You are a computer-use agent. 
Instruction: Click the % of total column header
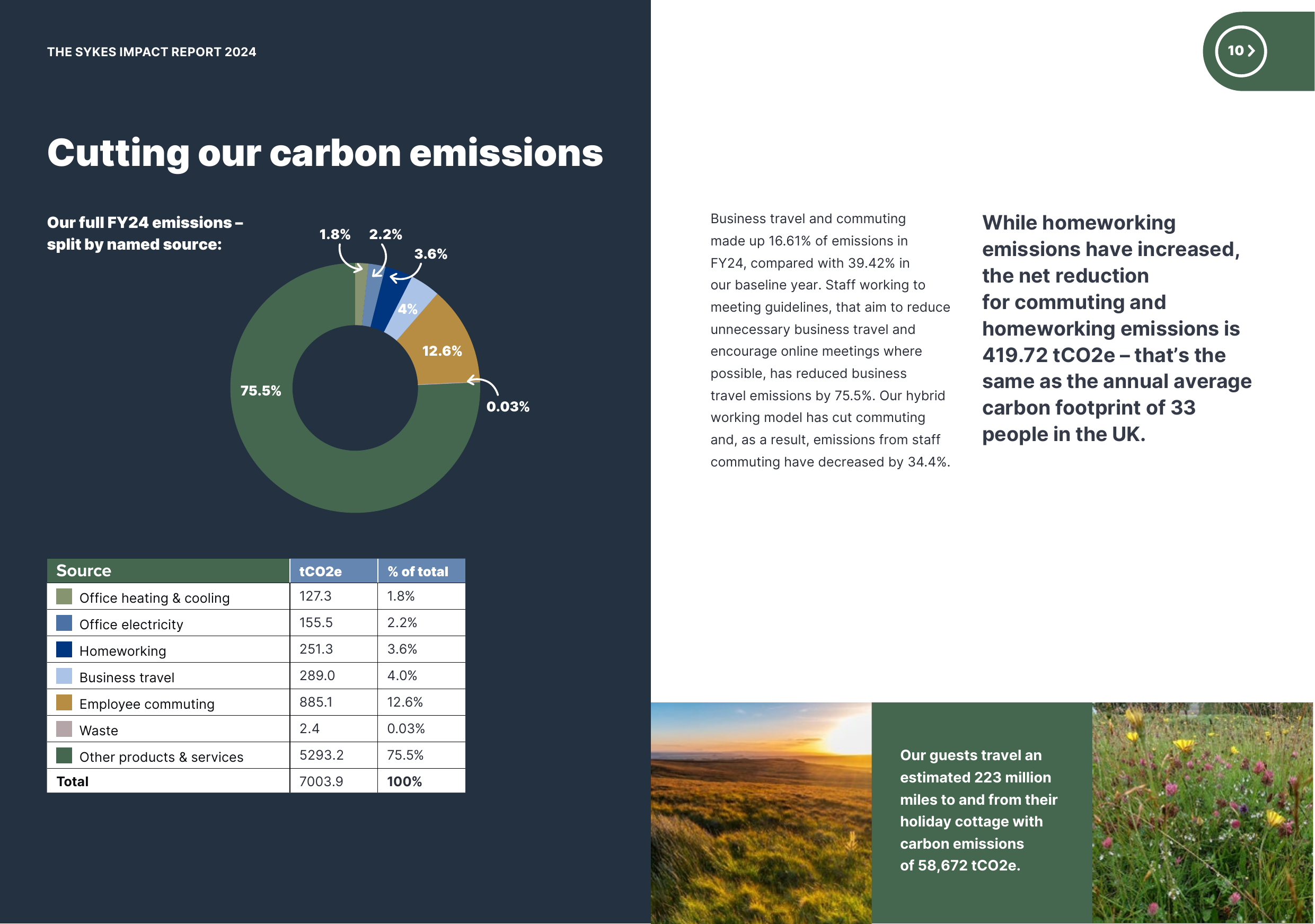(x=421, y=570)
